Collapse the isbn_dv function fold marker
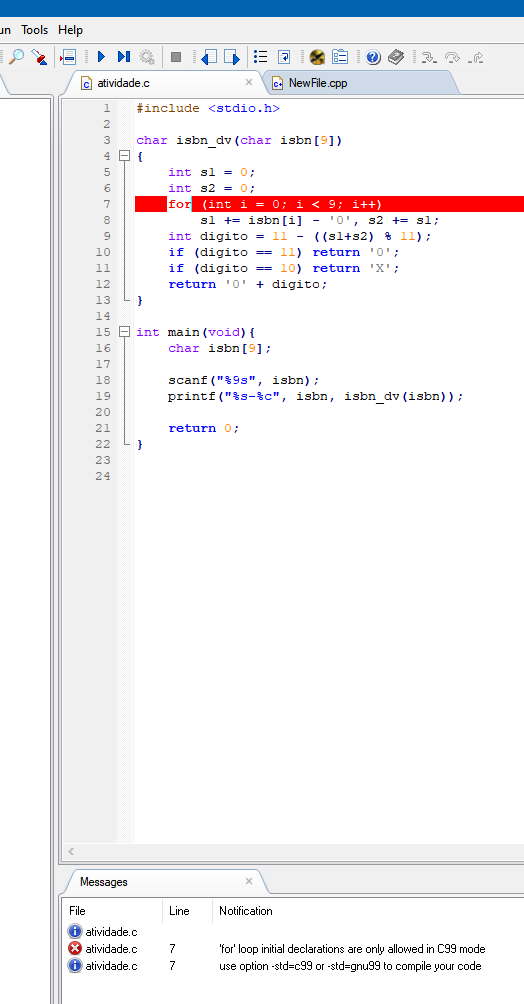Image resolution: width=524 pixels, height=1004 pixels. (124, 156)
